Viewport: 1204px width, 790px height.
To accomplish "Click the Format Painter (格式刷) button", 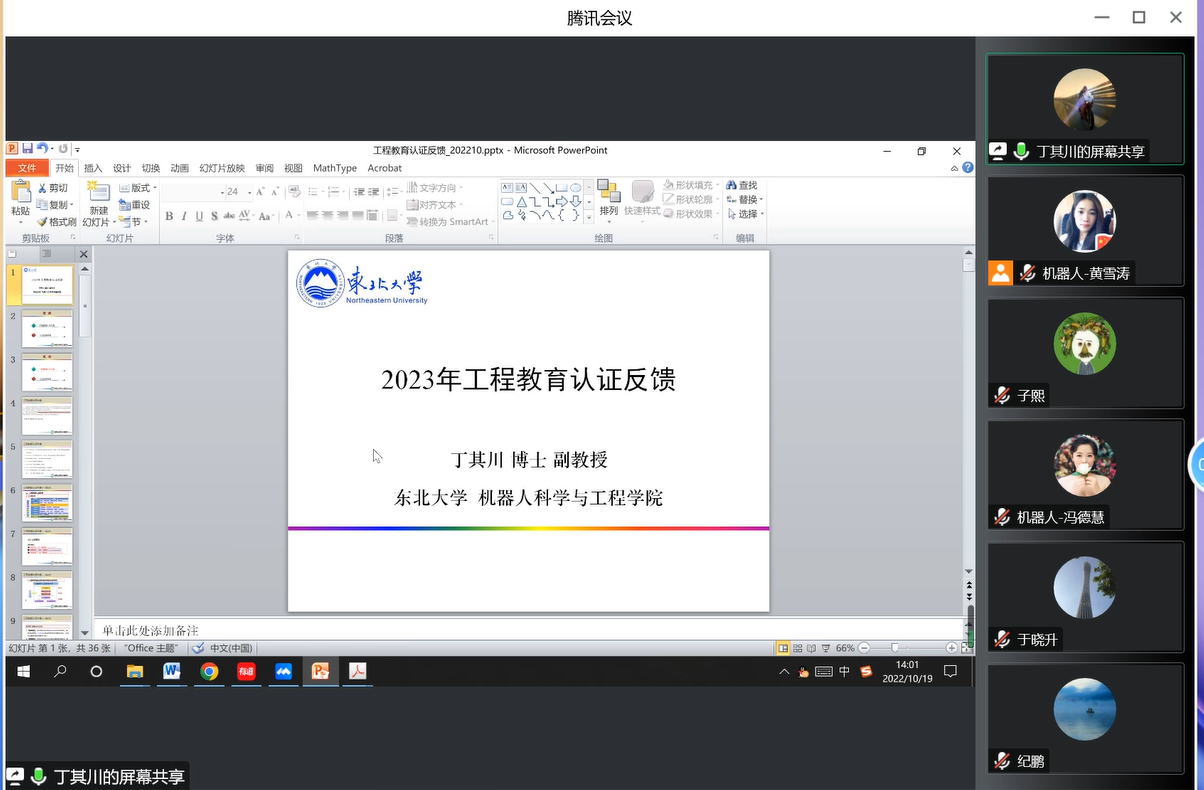I will 57,222.
